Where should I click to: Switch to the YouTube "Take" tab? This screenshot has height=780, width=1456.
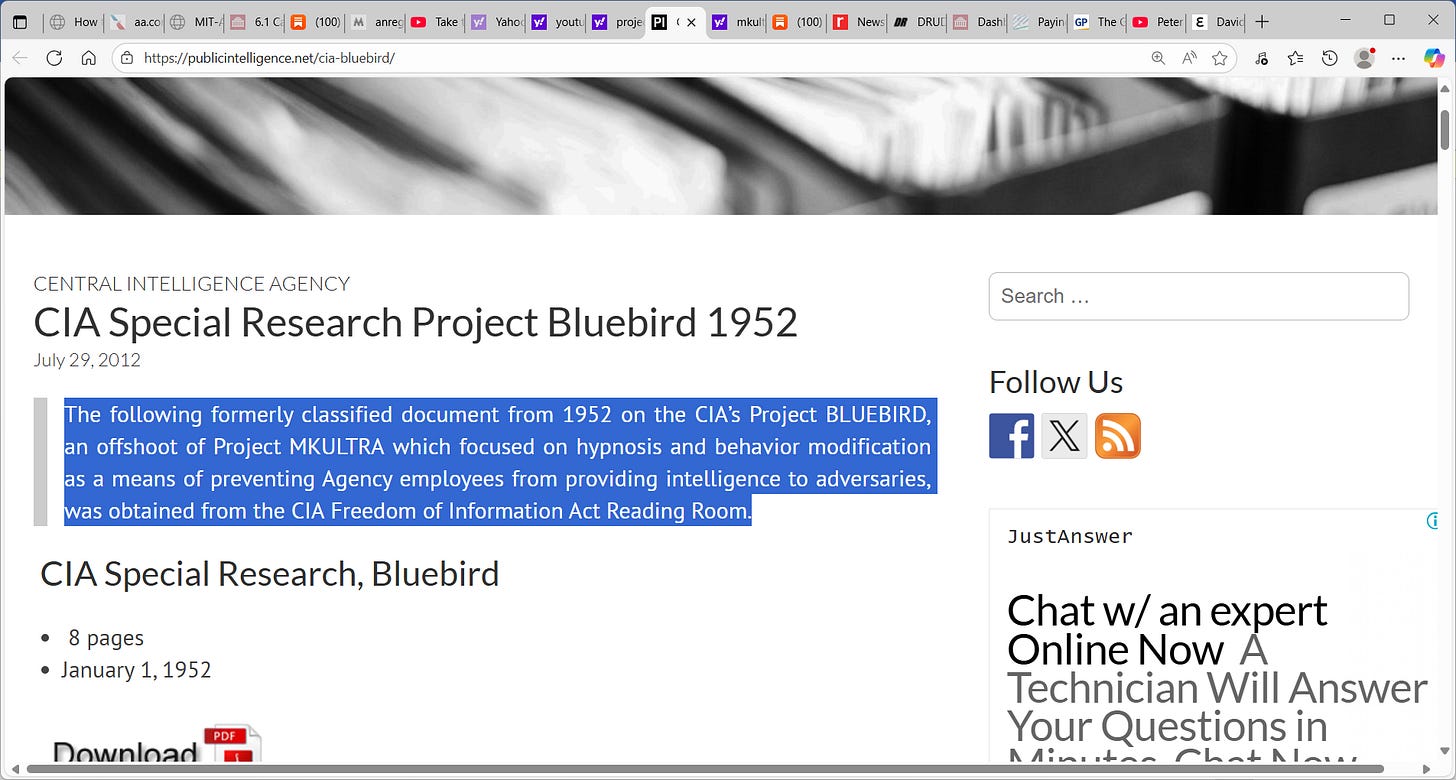point(434,21)
